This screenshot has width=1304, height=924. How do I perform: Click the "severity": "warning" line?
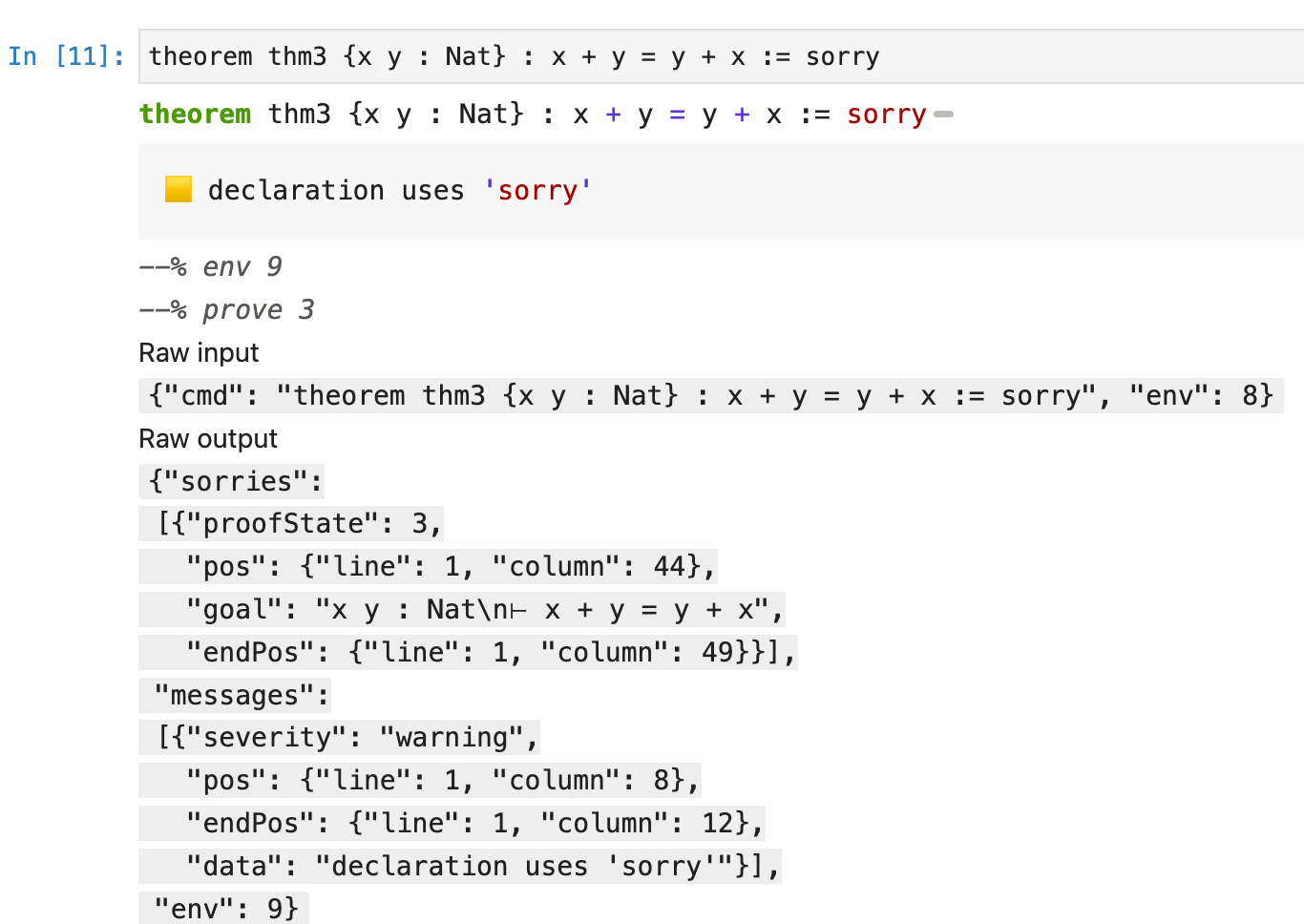(340, 737)
